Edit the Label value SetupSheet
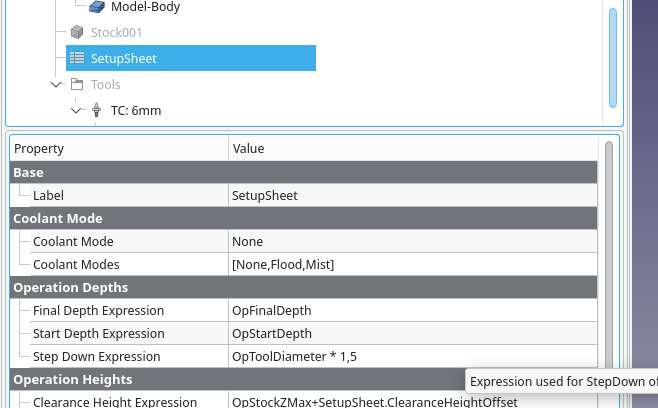Viewport: 658px width, 408px height. (410, 196)
